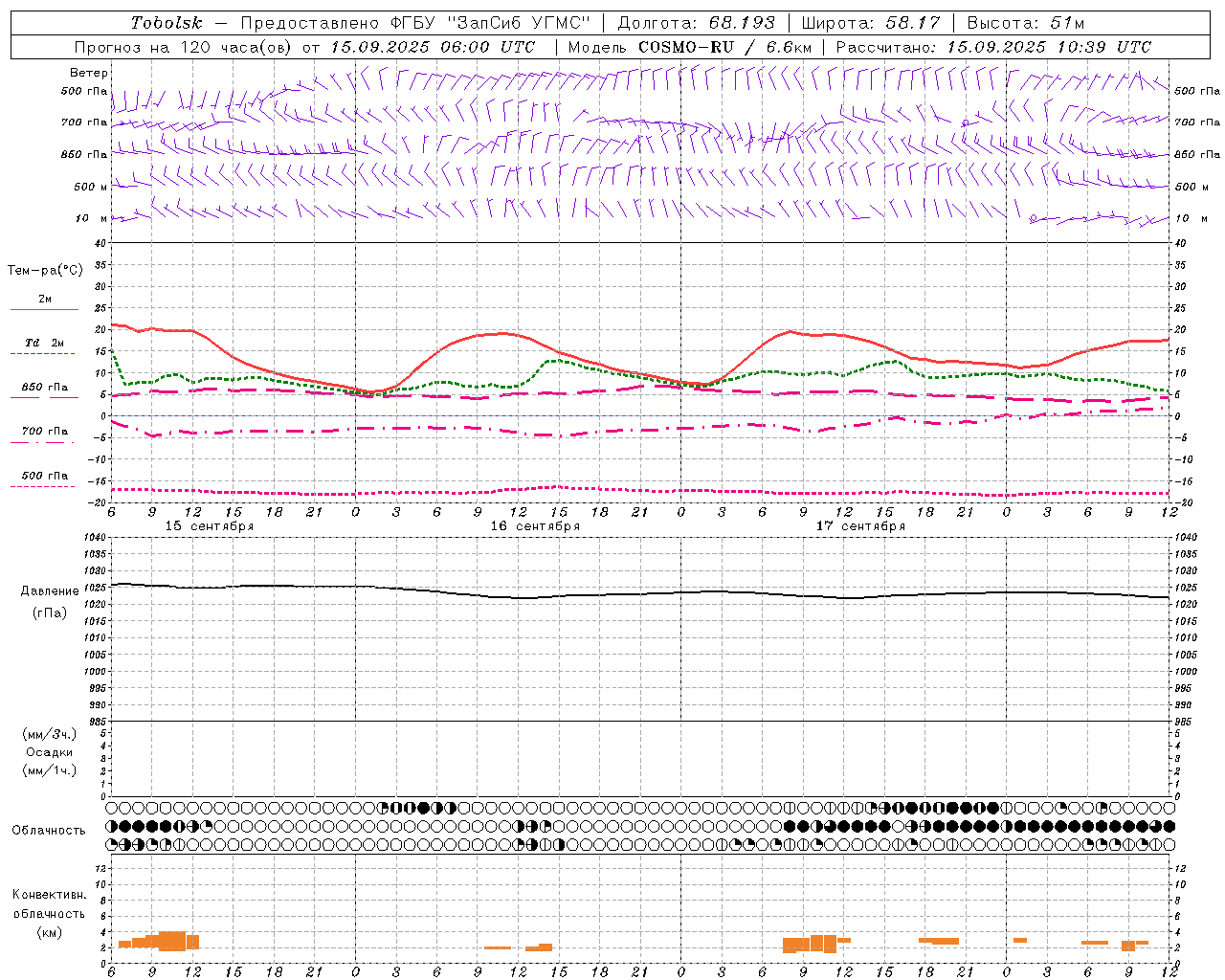Select the "Прогноз на 120 часа(ов)" forecast text
This screenshot has height=980, width=1225.
[x=185, y=47]
